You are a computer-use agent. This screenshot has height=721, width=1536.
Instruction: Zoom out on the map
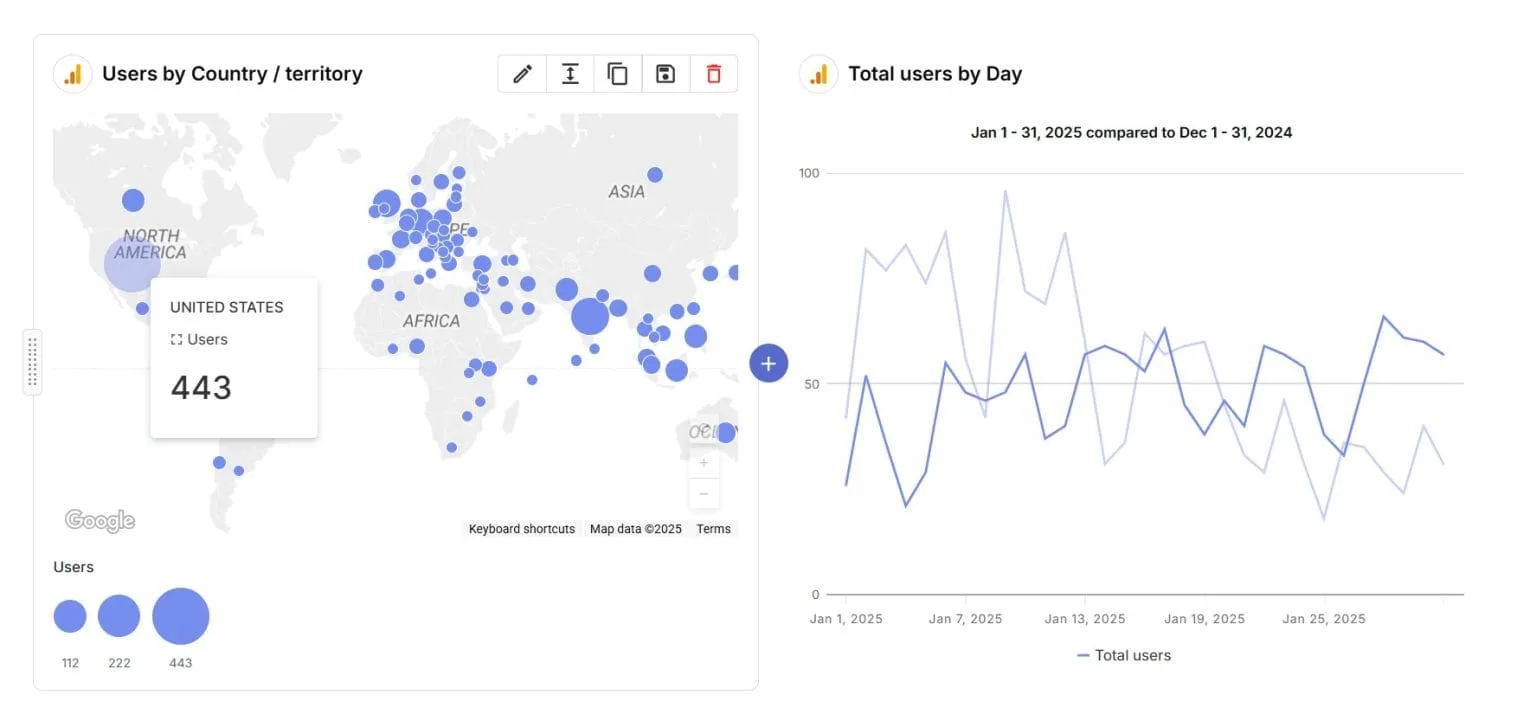tap(704, 493)
